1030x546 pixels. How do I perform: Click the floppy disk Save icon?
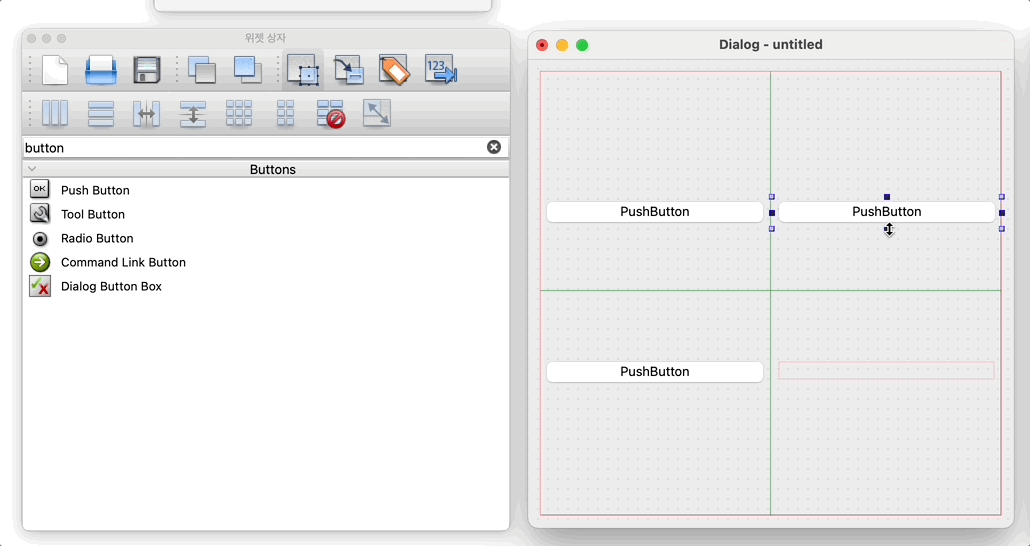pyautogui.click(x=147, y=70)
